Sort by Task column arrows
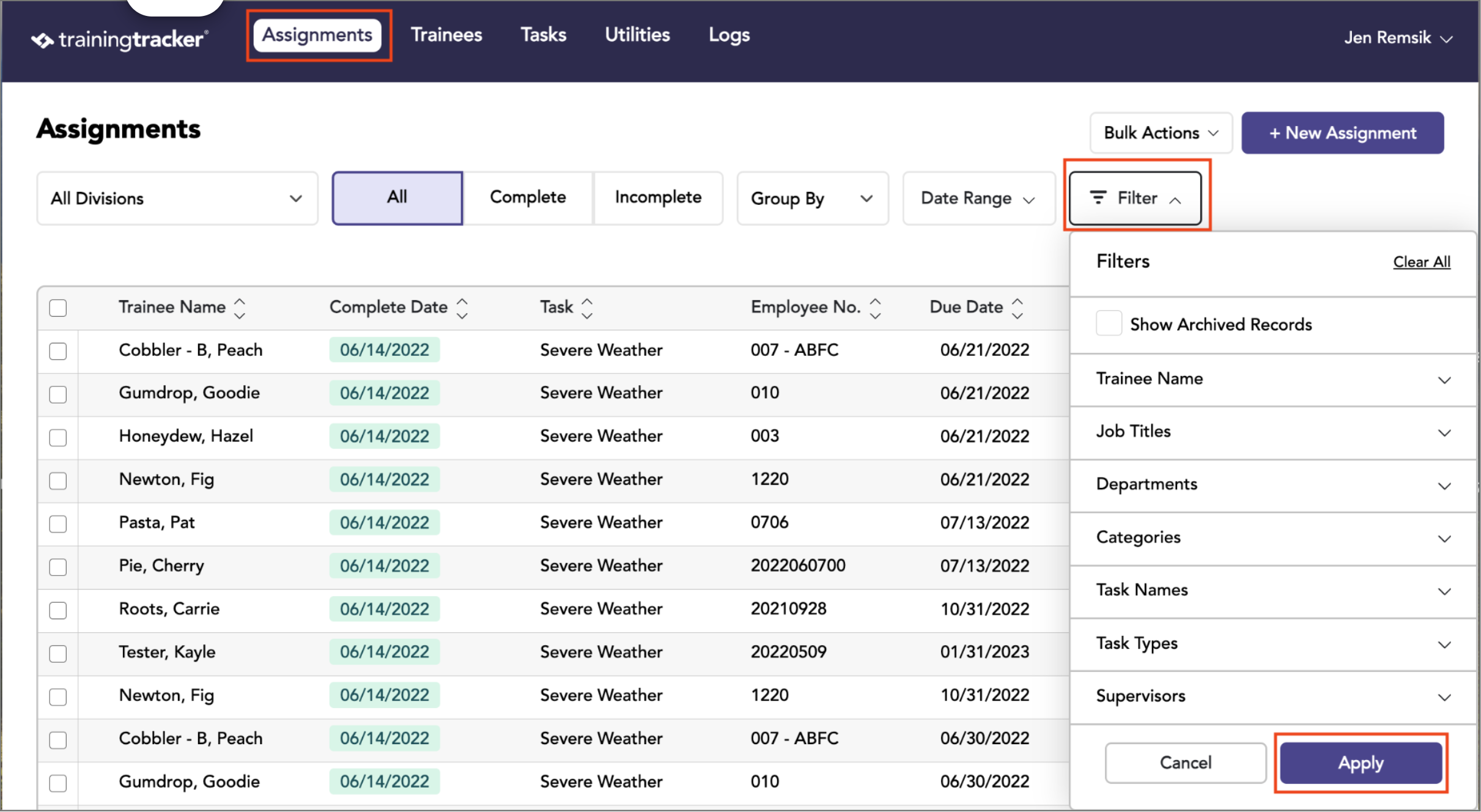This screenshot has width=1481, height=812. click(587, 308)
